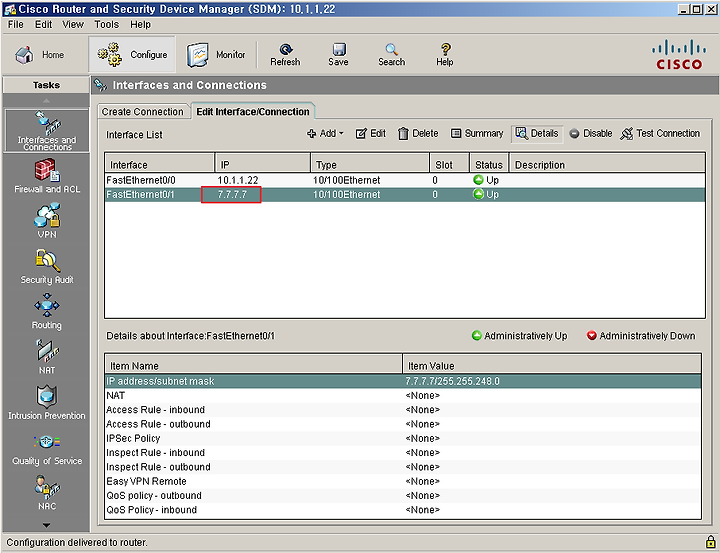The width and height of the screenshot is (720, 553).
Task: Click the Cisco logo
Action: 679,55
